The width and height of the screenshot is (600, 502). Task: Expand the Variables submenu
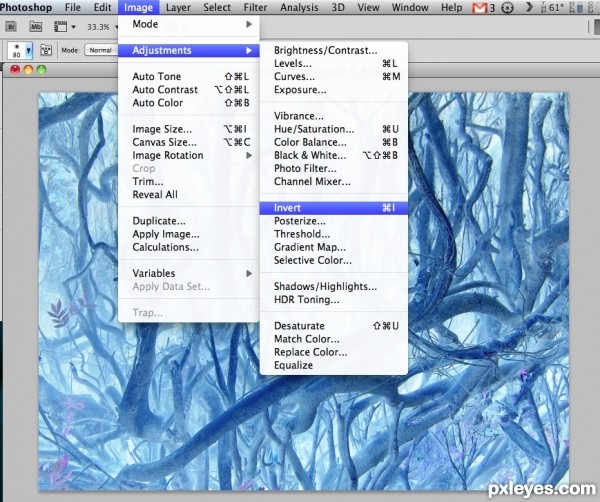[189, 273]
